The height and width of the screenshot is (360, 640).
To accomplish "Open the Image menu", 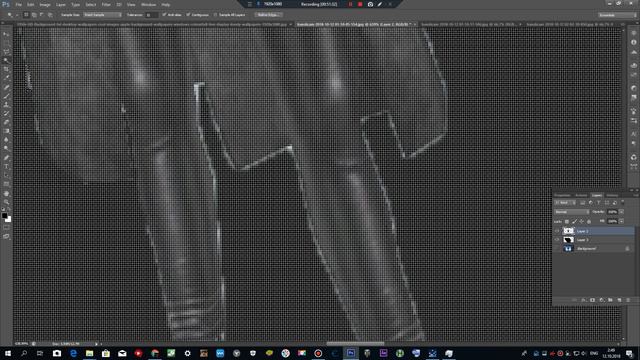I will [x=45, y=4].
